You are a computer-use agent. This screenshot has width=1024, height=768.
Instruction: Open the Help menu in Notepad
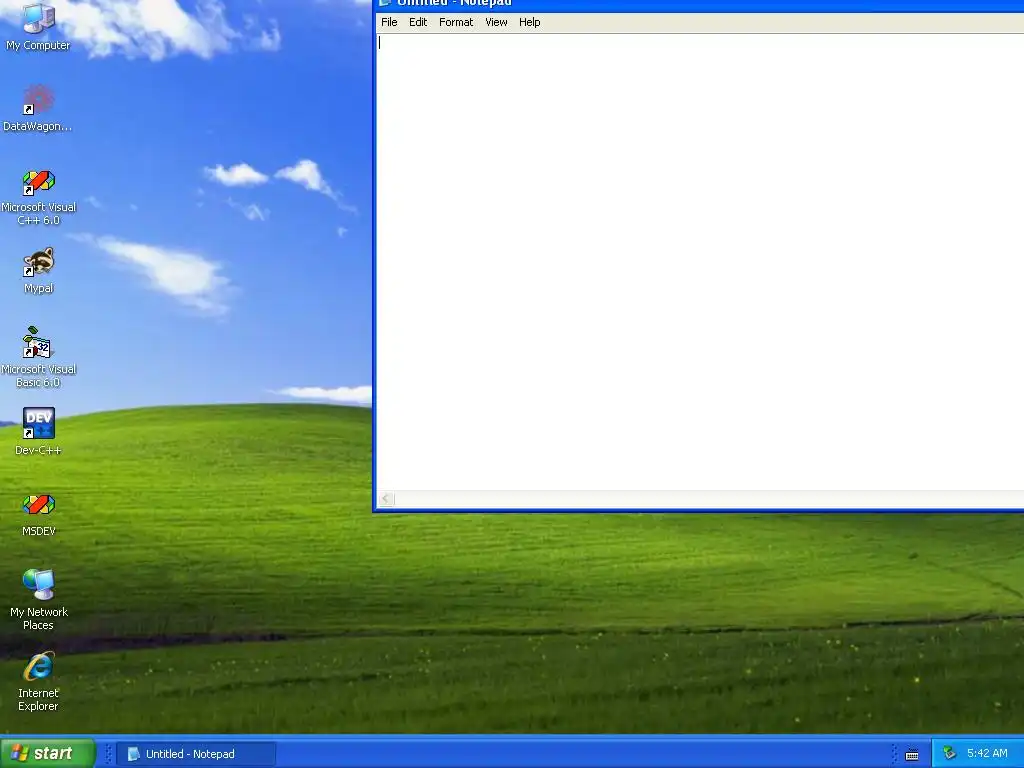pos(530,22)
